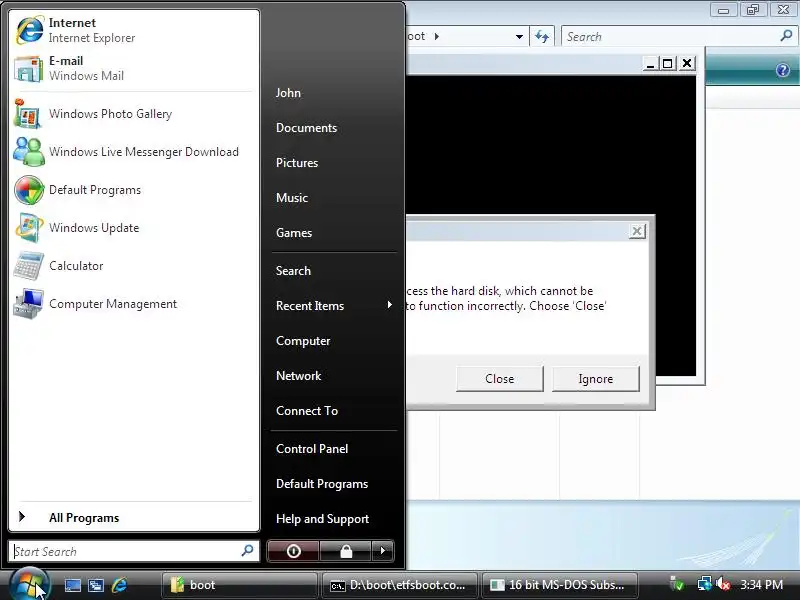The image size is (800, 600).
Task: Open Windows Live Messenger Download
Action: pyautogui.click(x=134, y=152)
